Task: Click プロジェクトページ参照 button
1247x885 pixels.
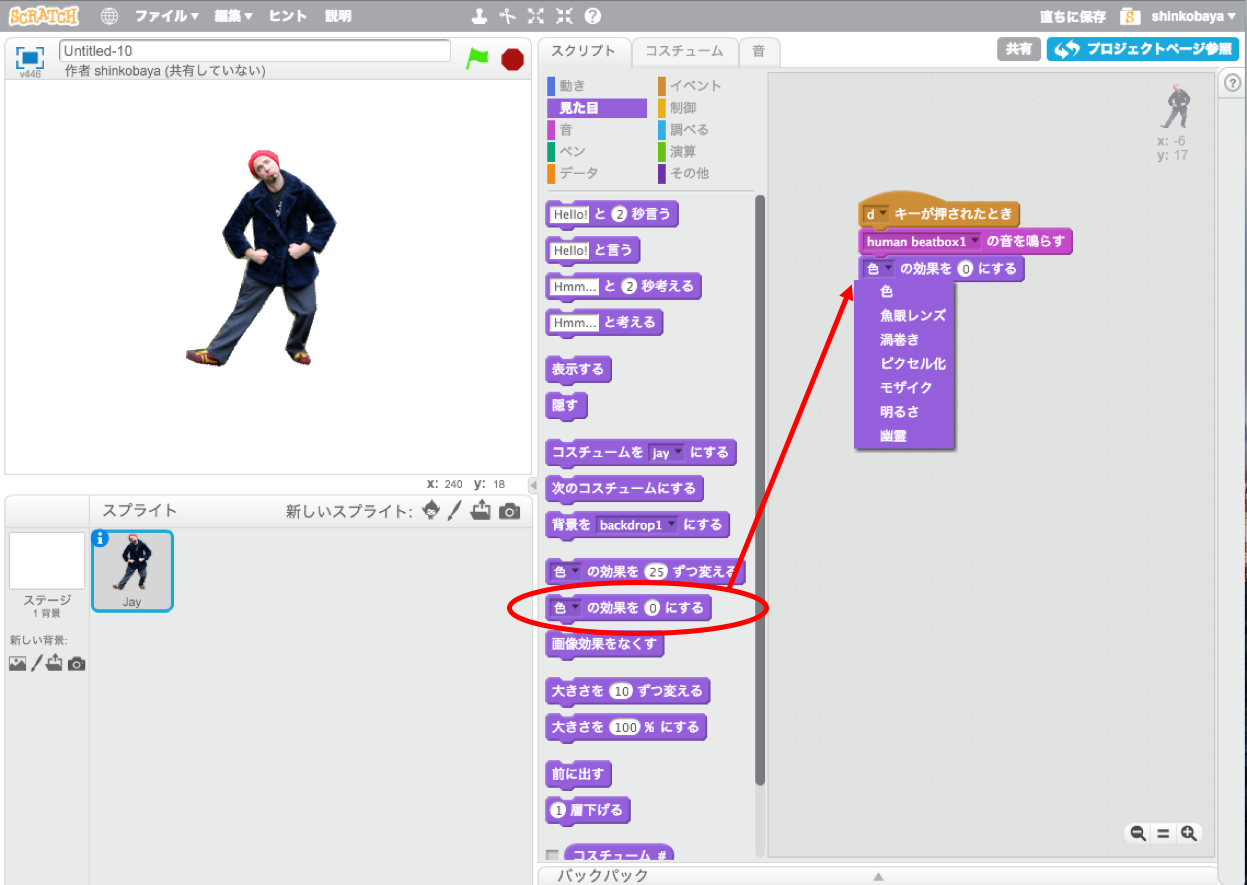Action: (x=1143, y=49)
